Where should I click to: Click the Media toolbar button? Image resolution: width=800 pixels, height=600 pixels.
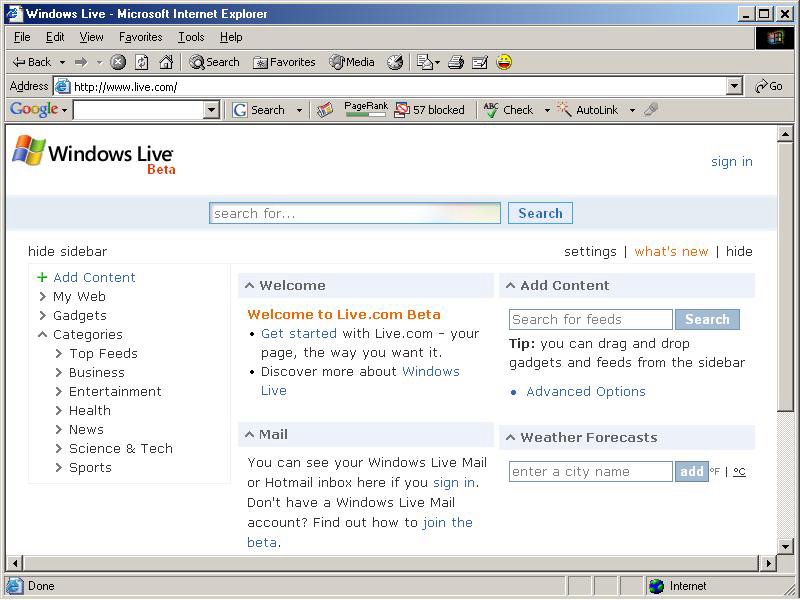(x=352, y=62)
